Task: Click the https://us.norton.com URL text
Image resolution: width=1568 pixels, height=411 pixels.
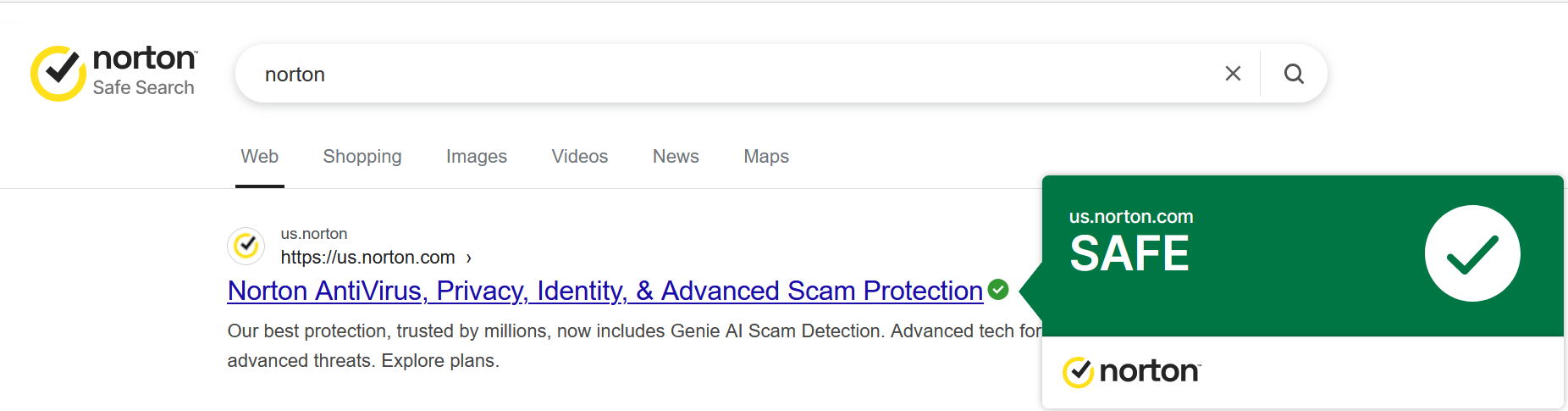Action: tap(368, 258)
